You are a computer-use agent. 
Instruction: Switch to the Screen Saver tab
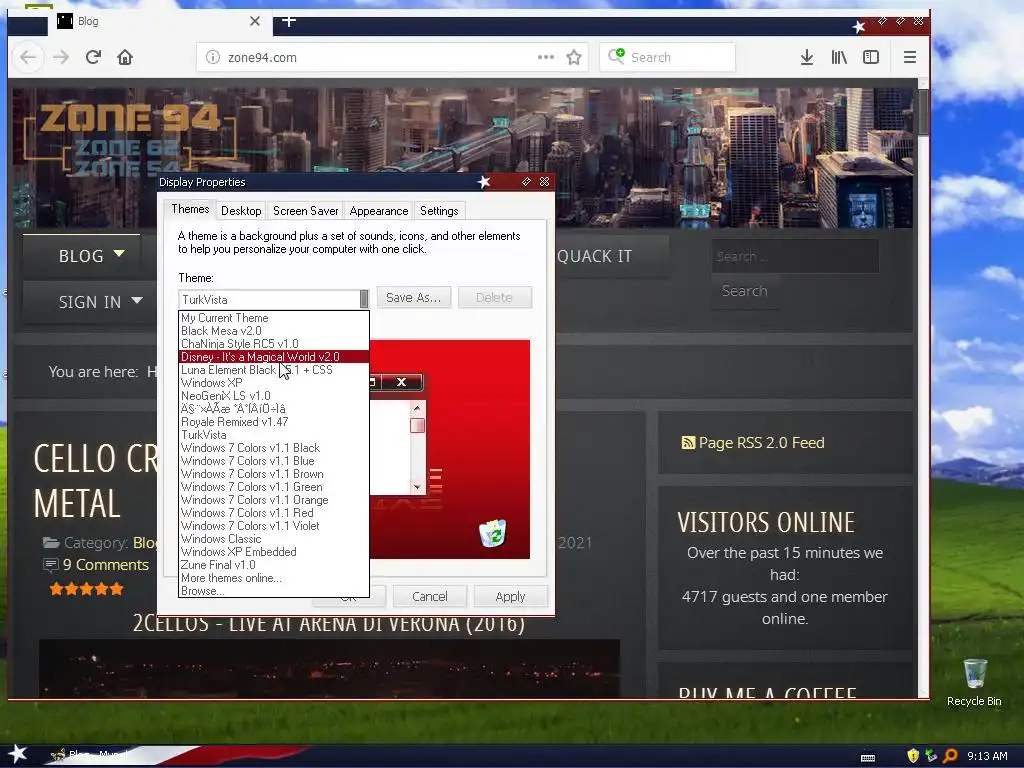click(306, 211)
